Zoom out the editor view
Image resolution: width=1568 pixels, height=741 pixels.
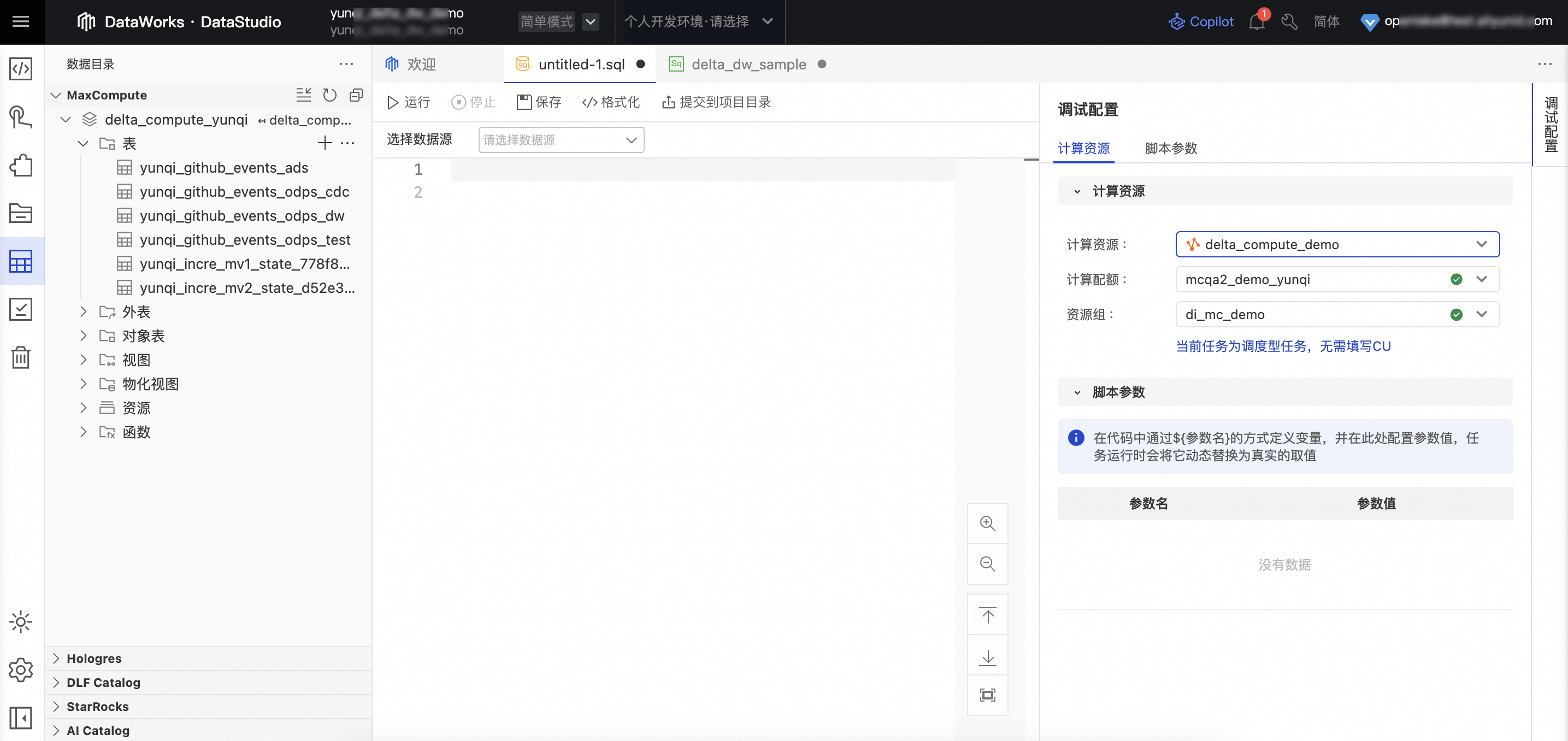[987, 563]
